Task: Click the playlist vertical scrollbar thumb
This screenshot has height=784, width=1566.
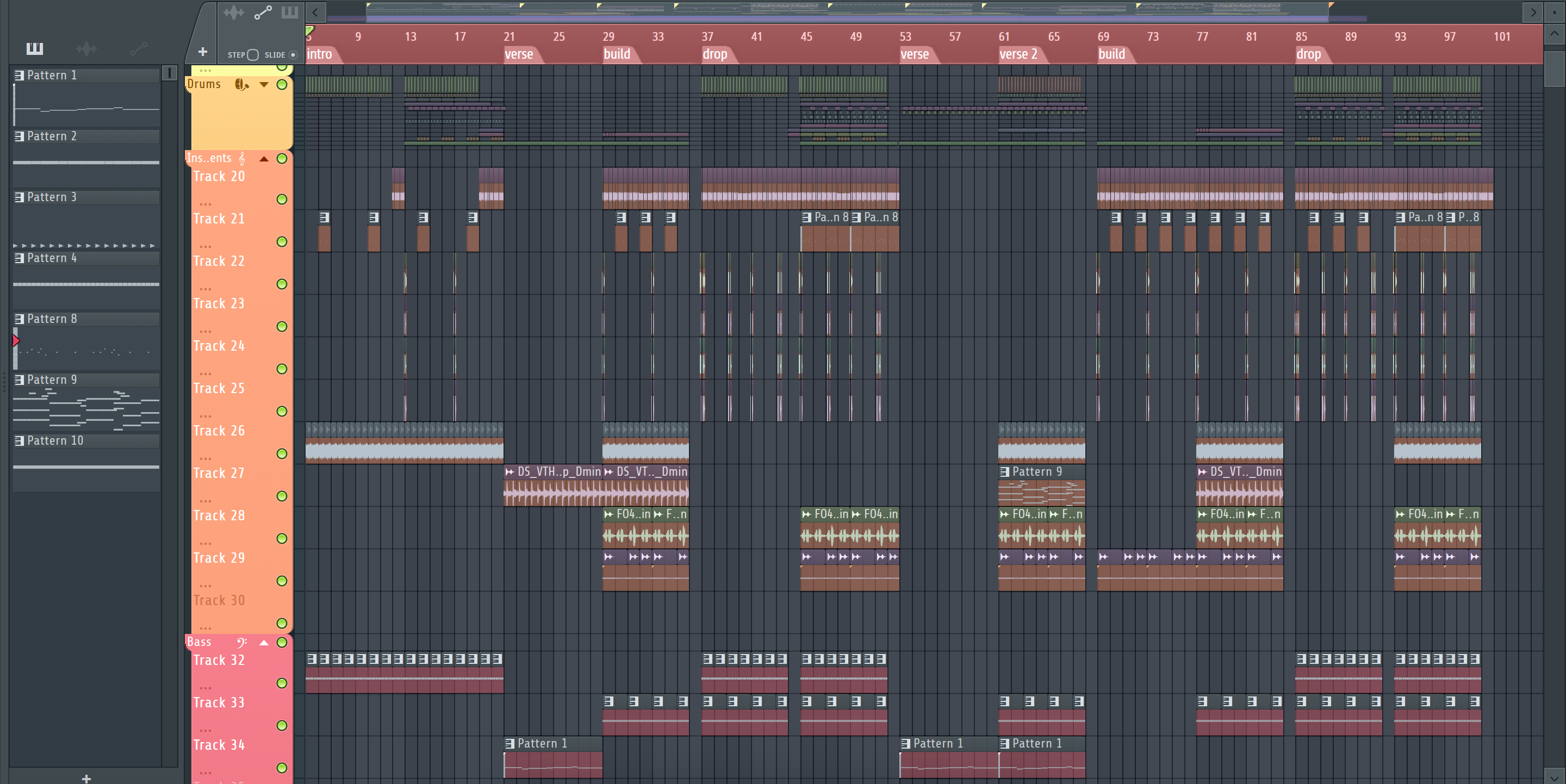Action: 1554,70
